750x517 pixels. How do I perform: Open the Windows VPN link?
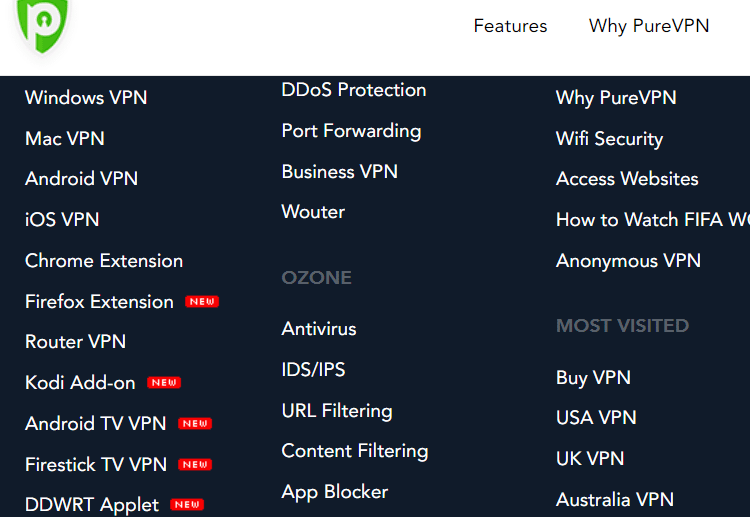pyautogui.click(x=86, y=98)
